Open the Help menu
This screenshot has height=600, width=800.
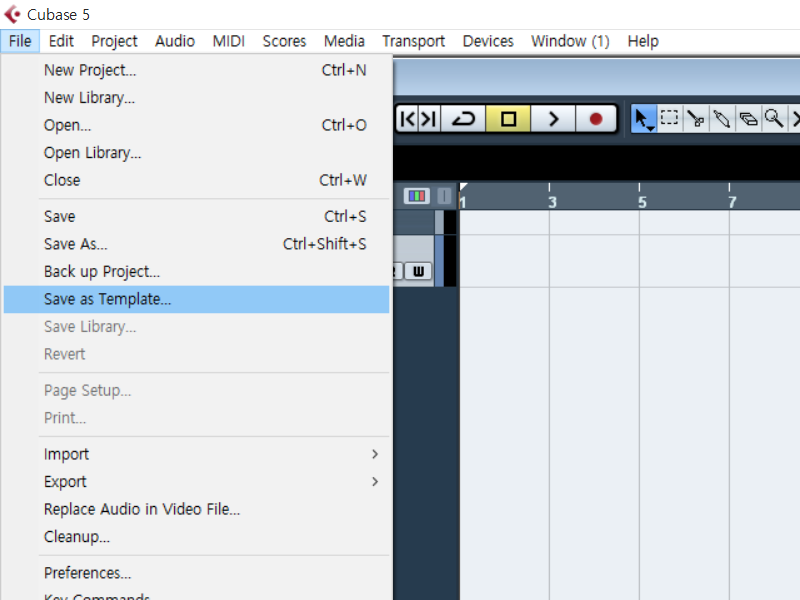643,41
